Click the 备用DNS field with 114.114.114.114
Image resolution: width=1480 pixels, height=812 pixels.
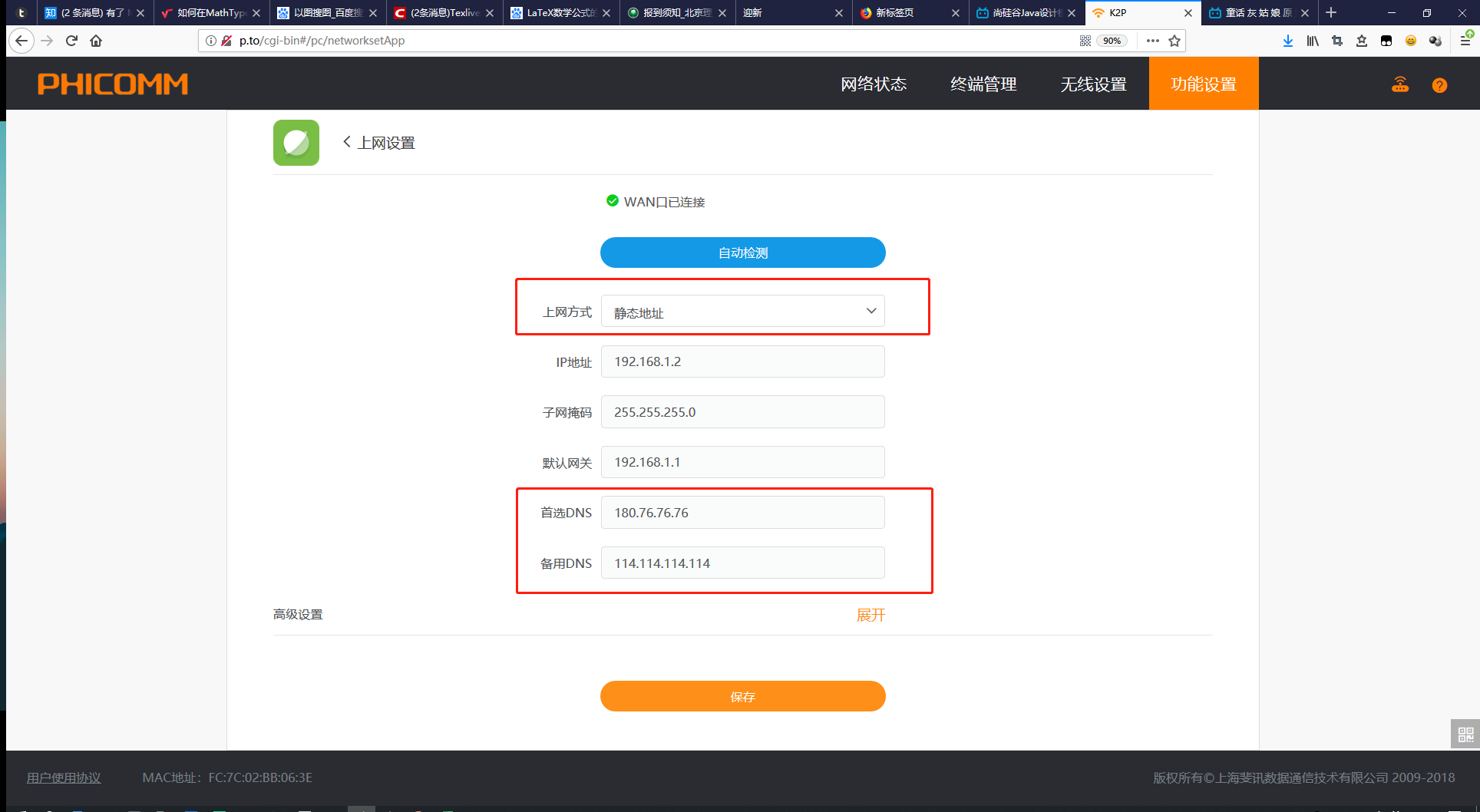(742, 563)
